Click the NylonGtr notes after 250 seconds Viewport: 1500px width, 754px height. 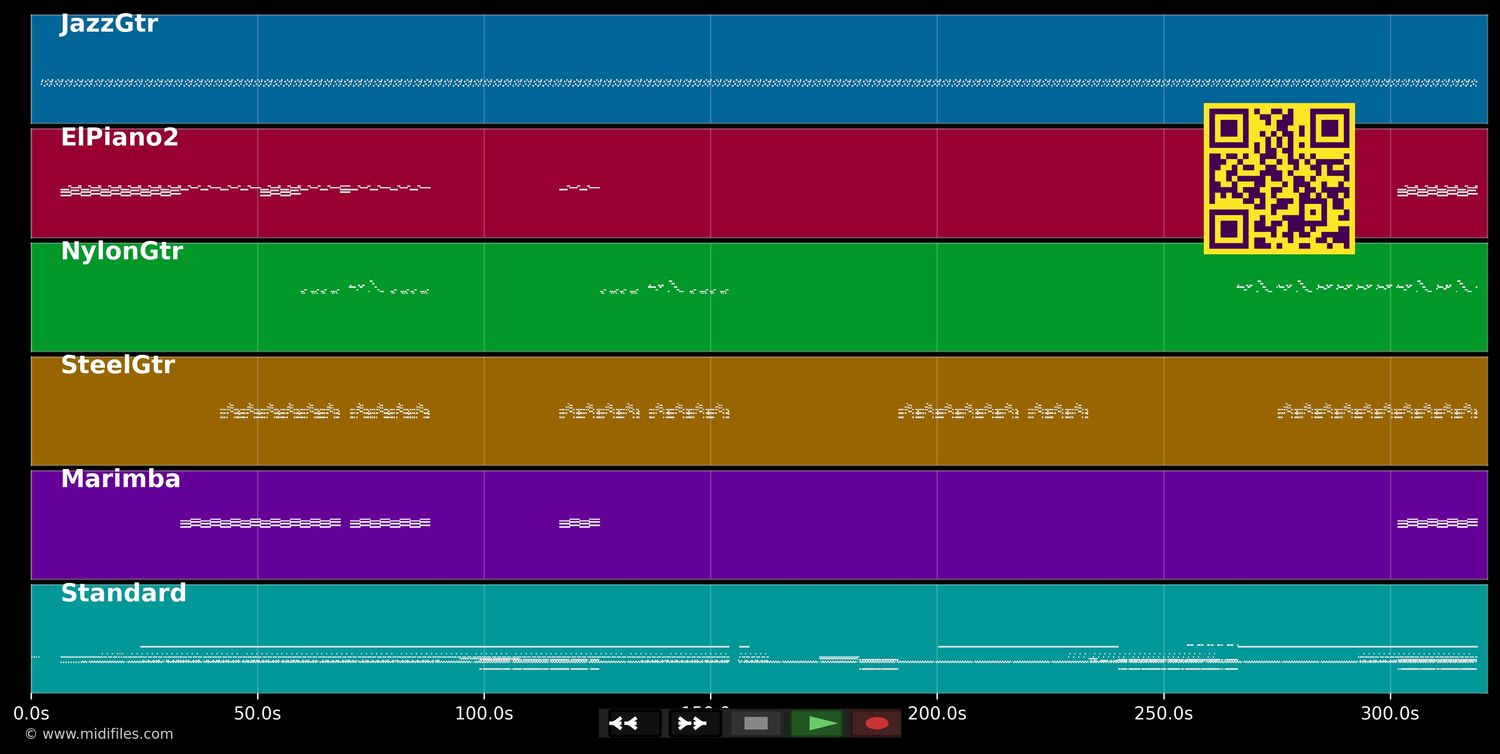1356,286
